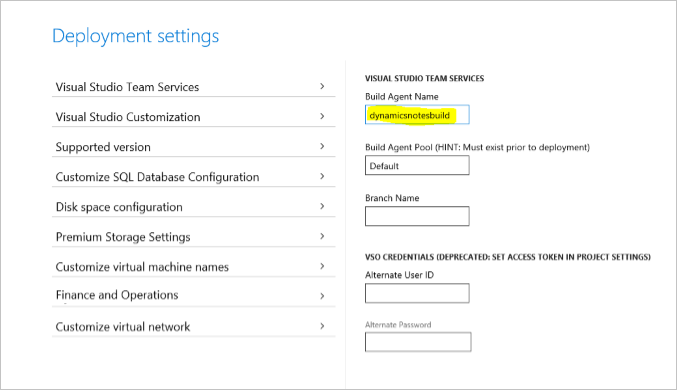Open Premium Storage Settings entry
This screenshot has width=677, height=390.
click(193, 237)
